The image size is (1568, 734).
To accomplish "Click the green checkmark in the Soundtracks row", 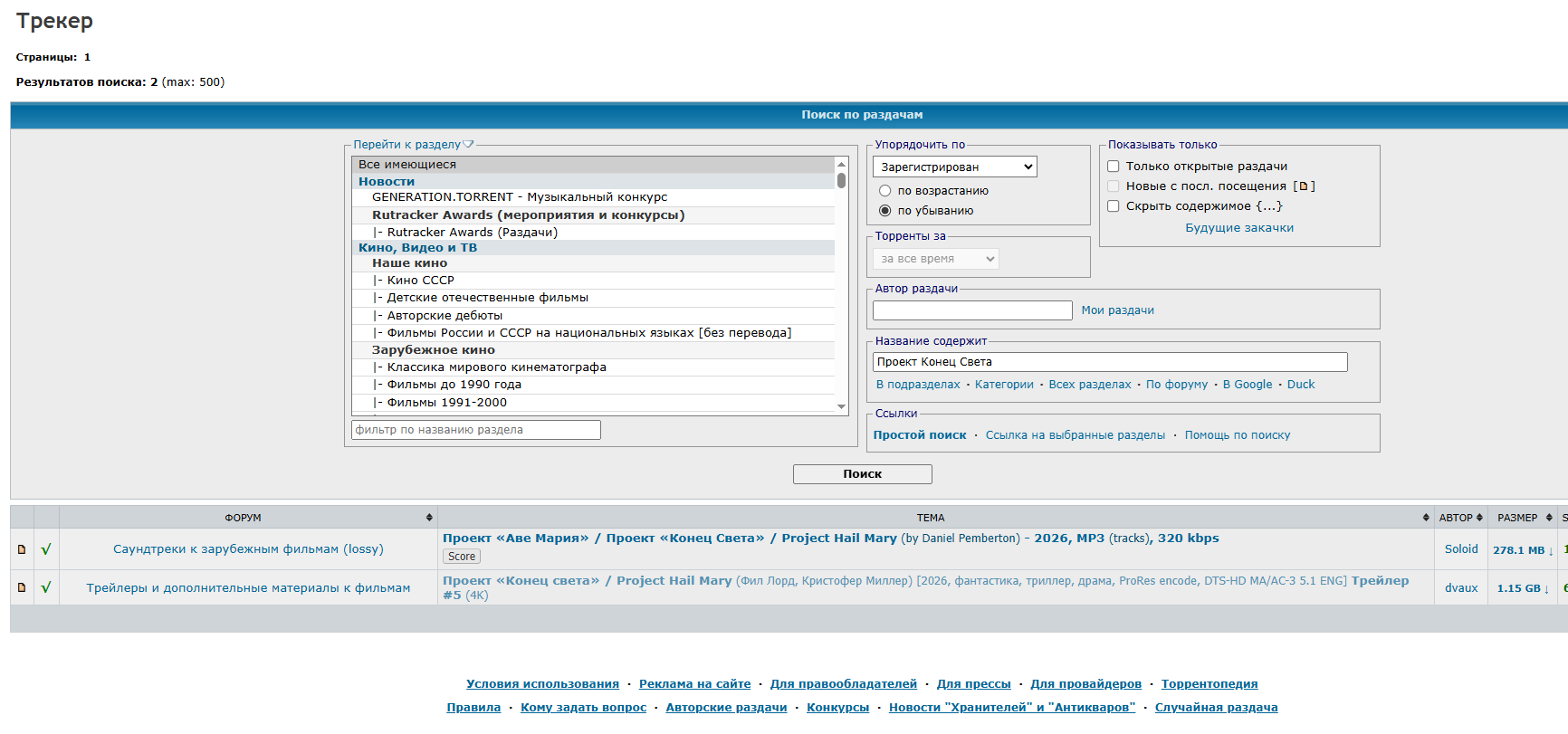I will 46,549.
